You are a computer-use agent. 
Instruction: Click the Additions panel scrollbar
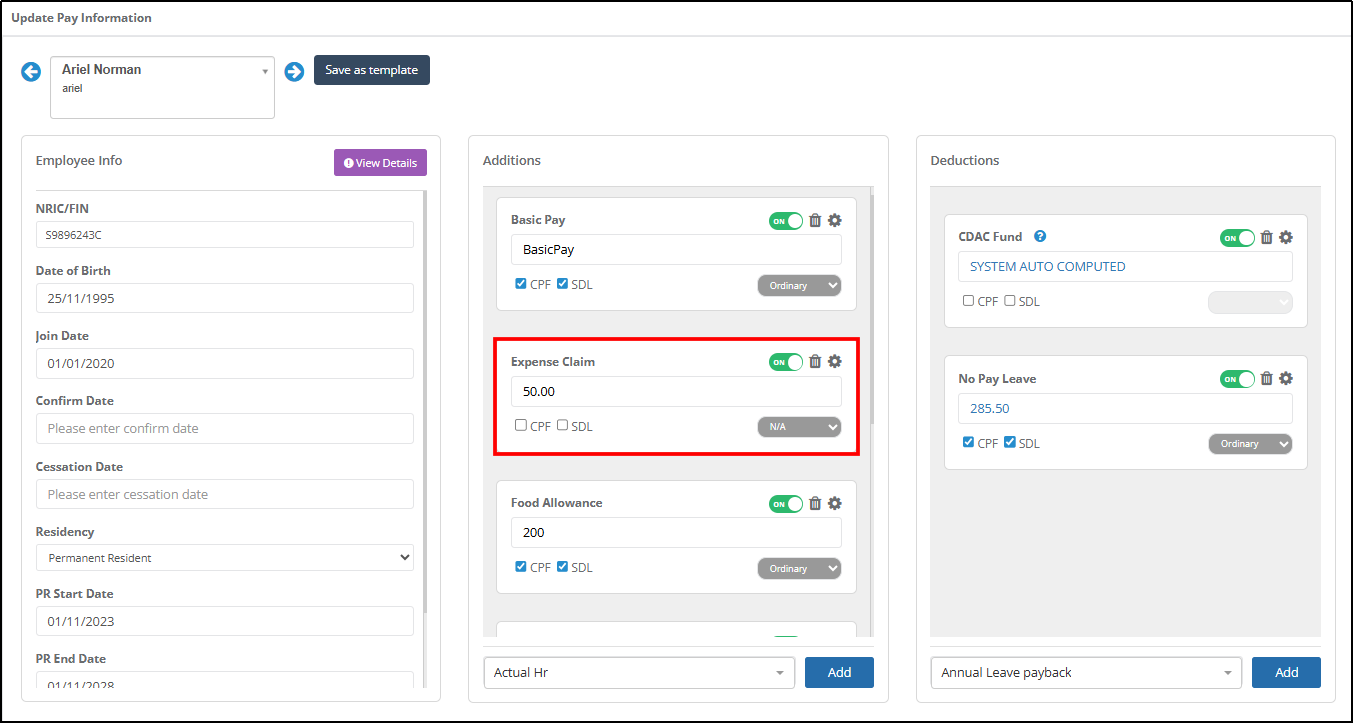(871, 308)
